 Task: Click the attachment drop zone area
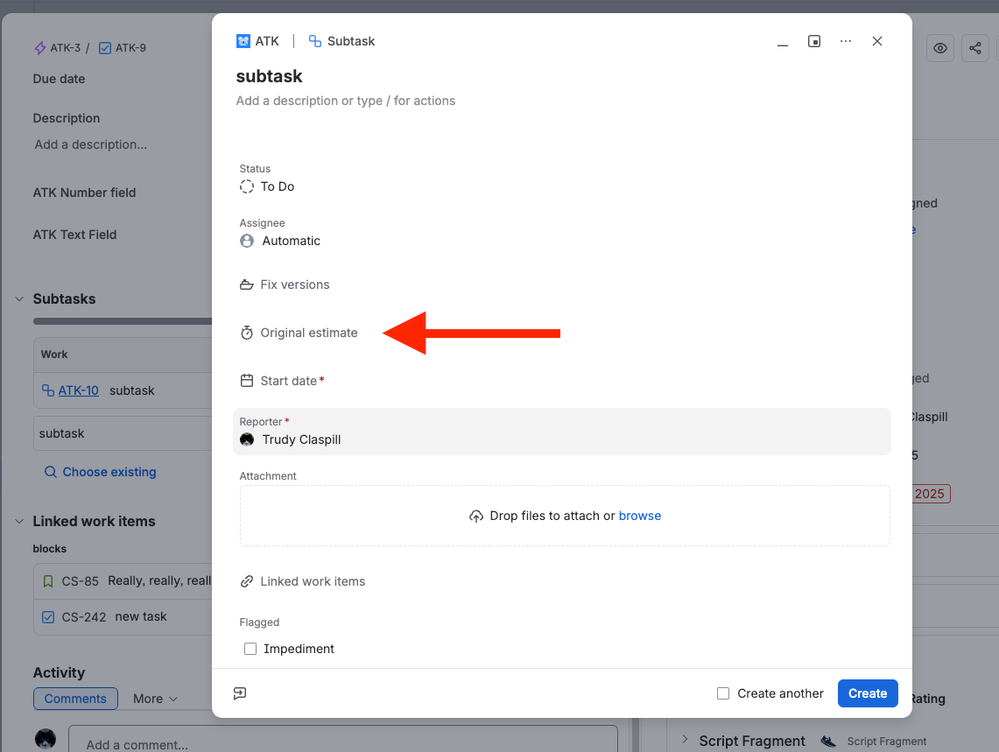click(564, 516)
